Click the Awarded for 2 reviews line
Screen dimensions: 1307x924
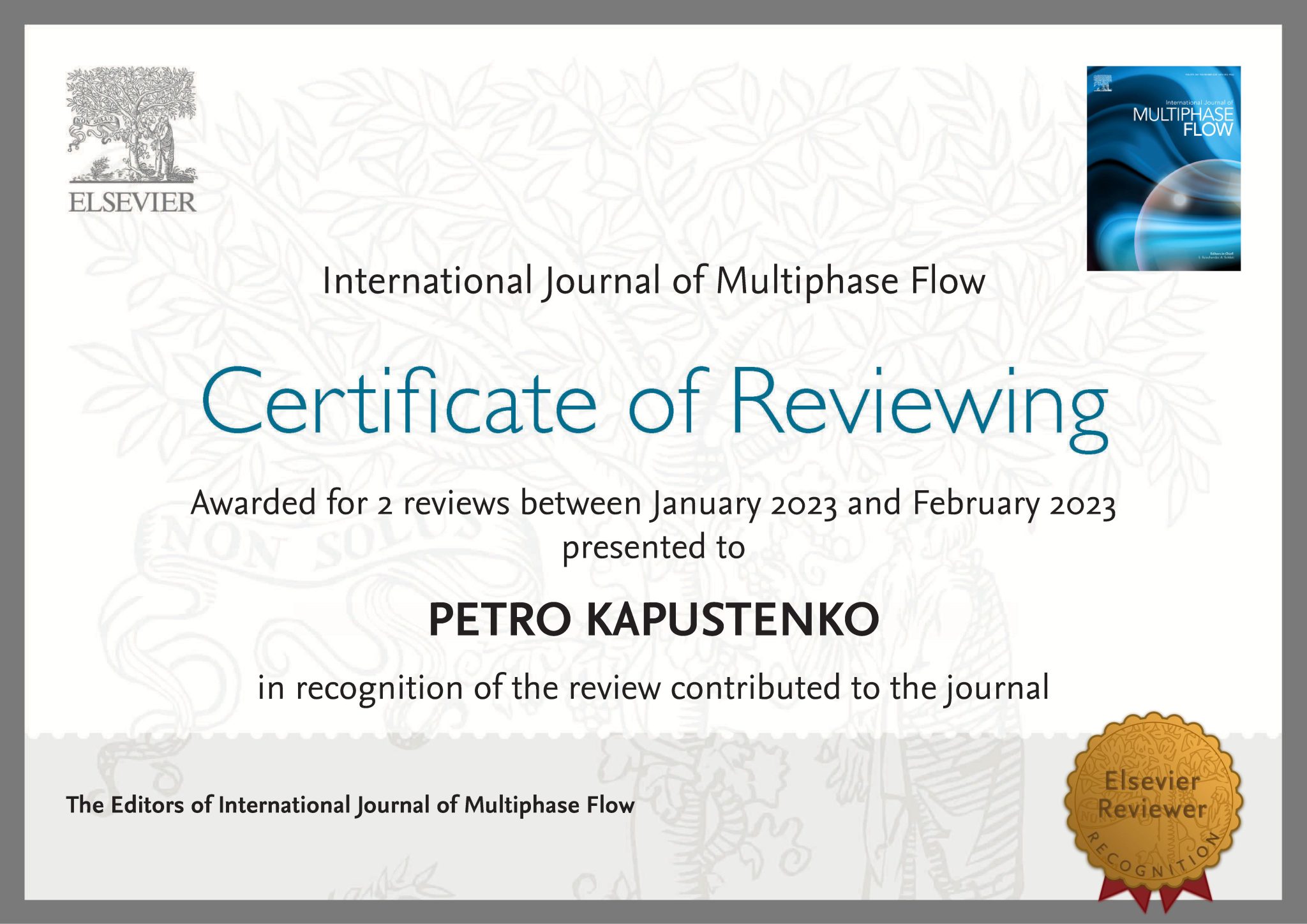click(x=653, y=503)
